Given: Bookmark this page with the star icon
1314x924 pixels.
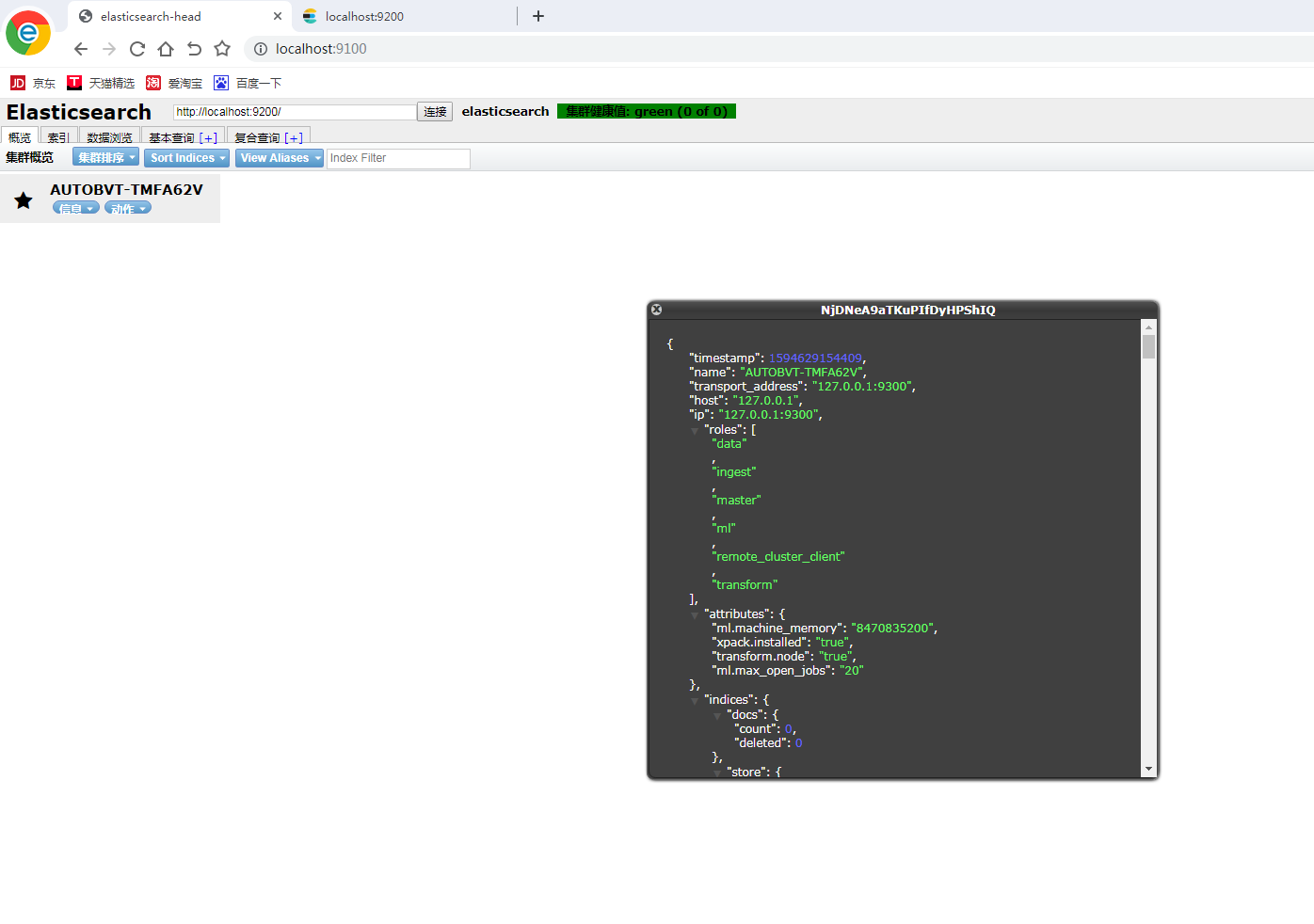Looking at the screenshot, I should tap(222, 49).
